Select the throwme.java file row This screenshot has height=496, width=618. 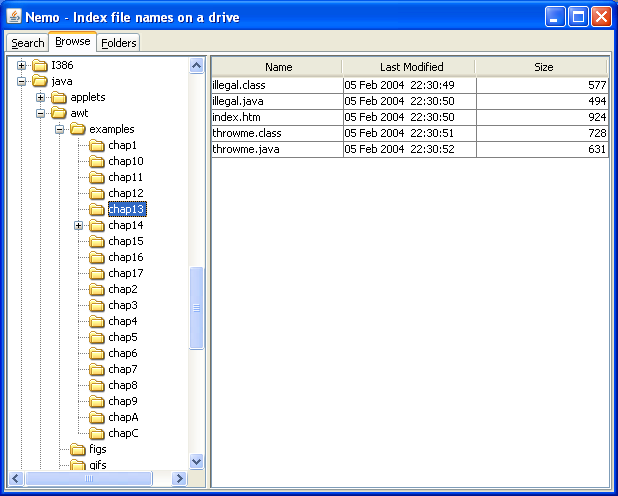(x=410, y=149)
